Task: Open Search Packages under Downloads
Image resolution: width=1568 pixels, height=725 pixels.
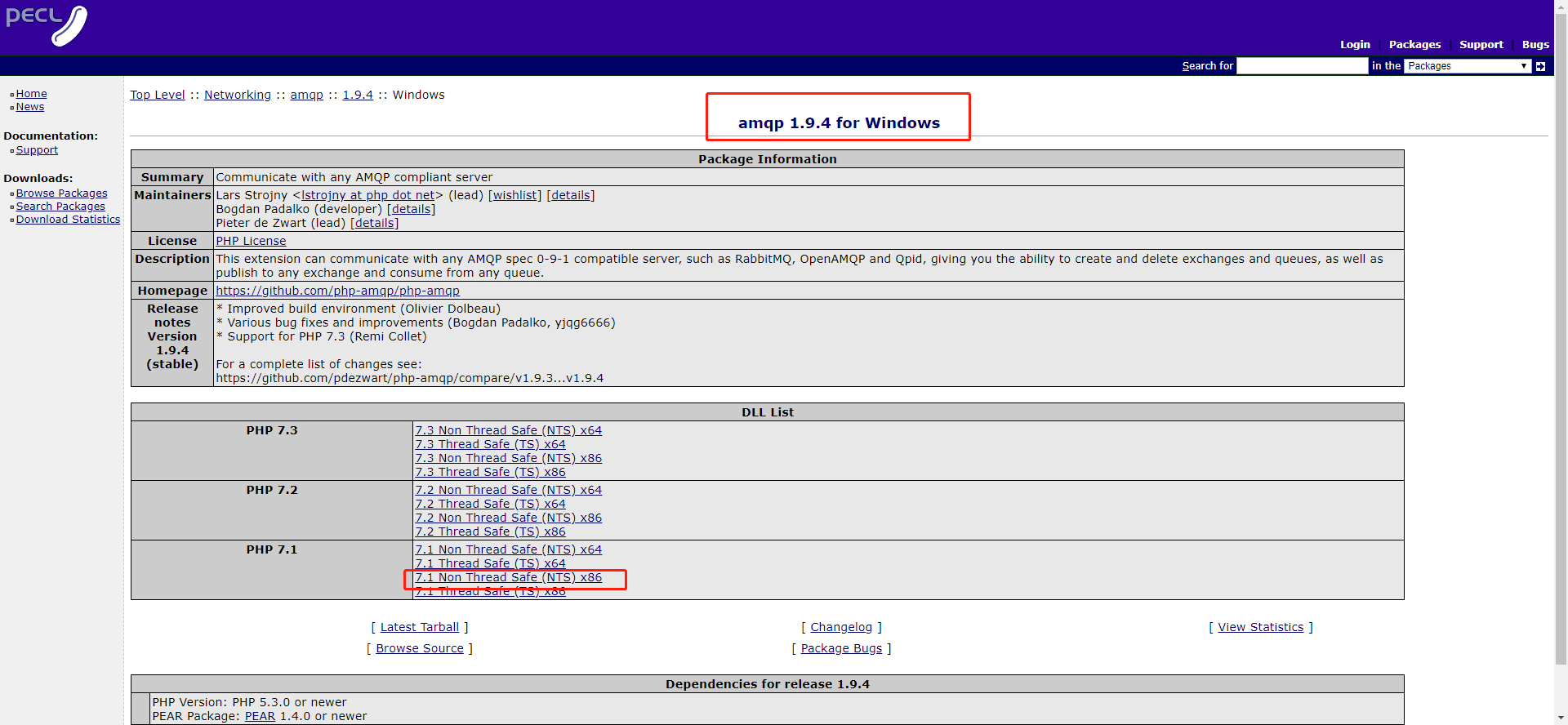Action: (60, 207)
